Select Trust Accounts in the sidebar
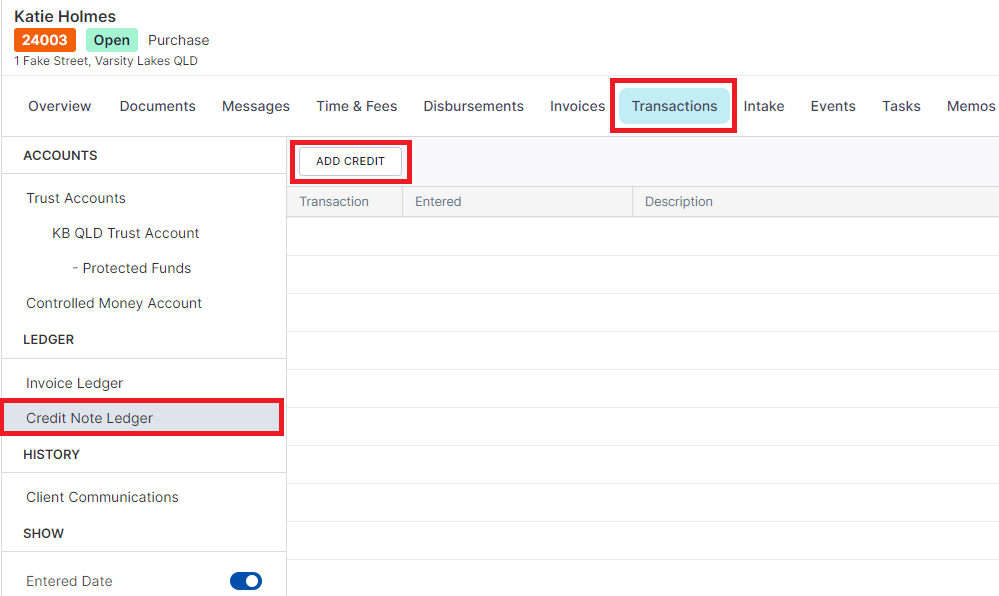The height and width of the screenshot is (596, 999). pos(76,198)
